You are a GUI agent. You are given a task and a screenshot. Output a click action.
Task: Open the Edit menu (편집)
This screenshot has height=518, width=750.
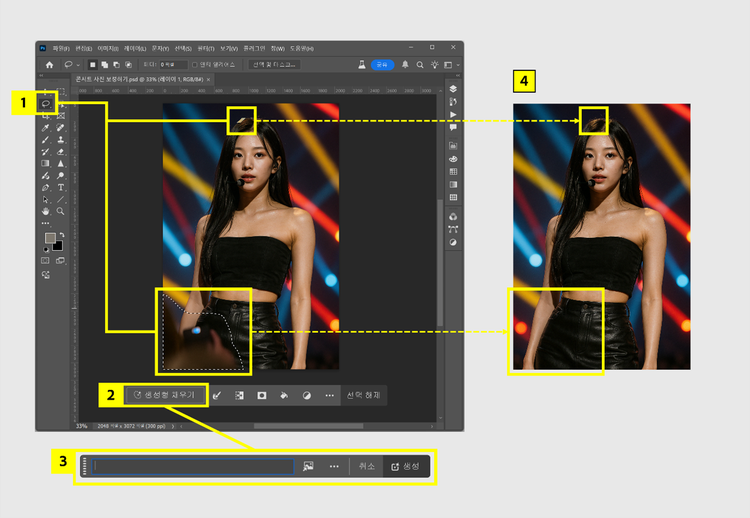pos(83,48)
